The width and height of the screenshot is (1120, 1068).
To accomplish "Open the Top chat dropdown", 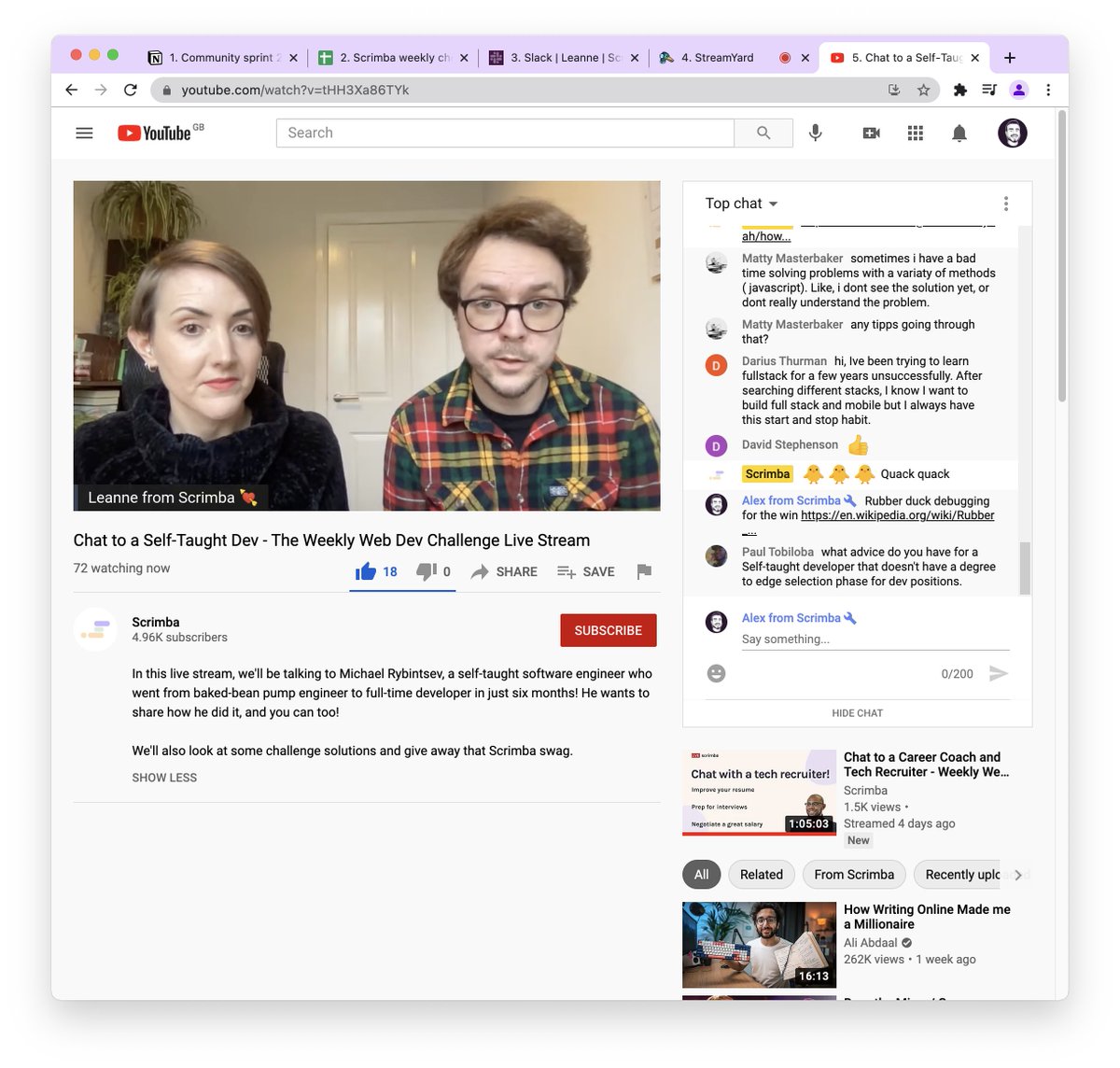I will coord(740,203).
